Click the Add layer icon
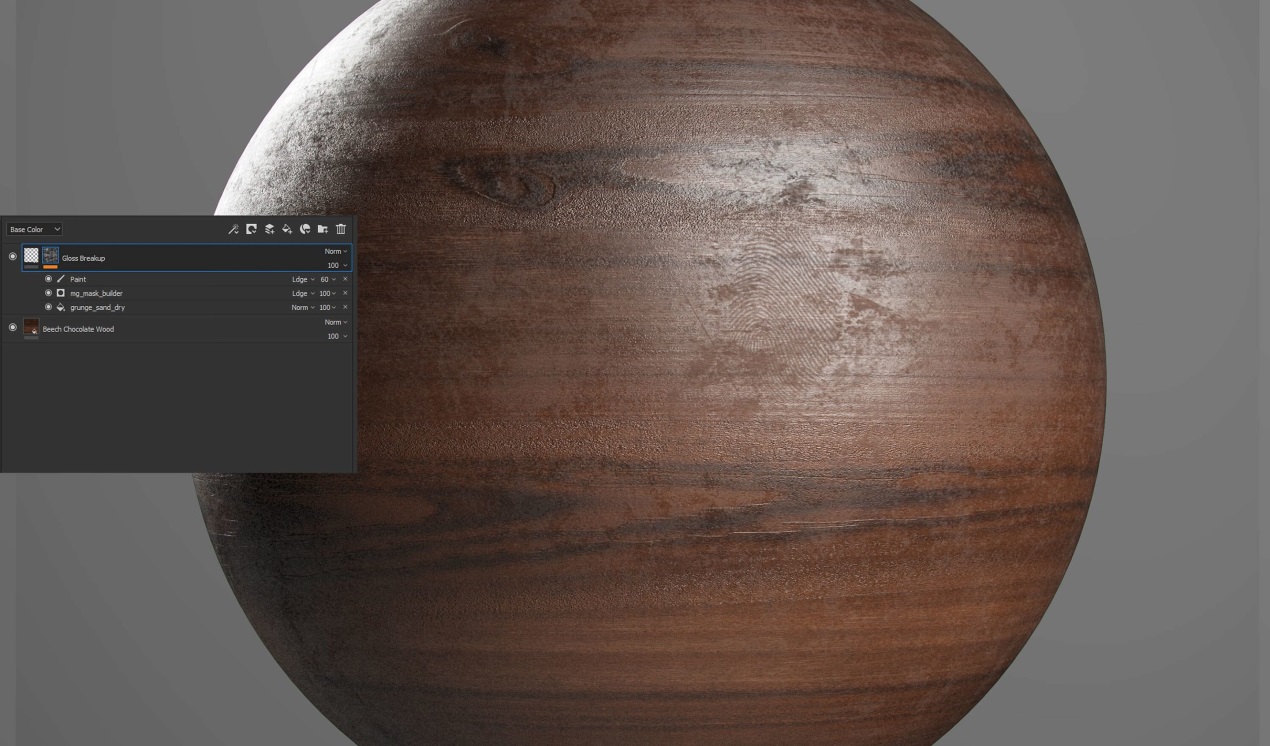Screen dimensions: 1270x746 pyautogui.click(x=269, y=229)
